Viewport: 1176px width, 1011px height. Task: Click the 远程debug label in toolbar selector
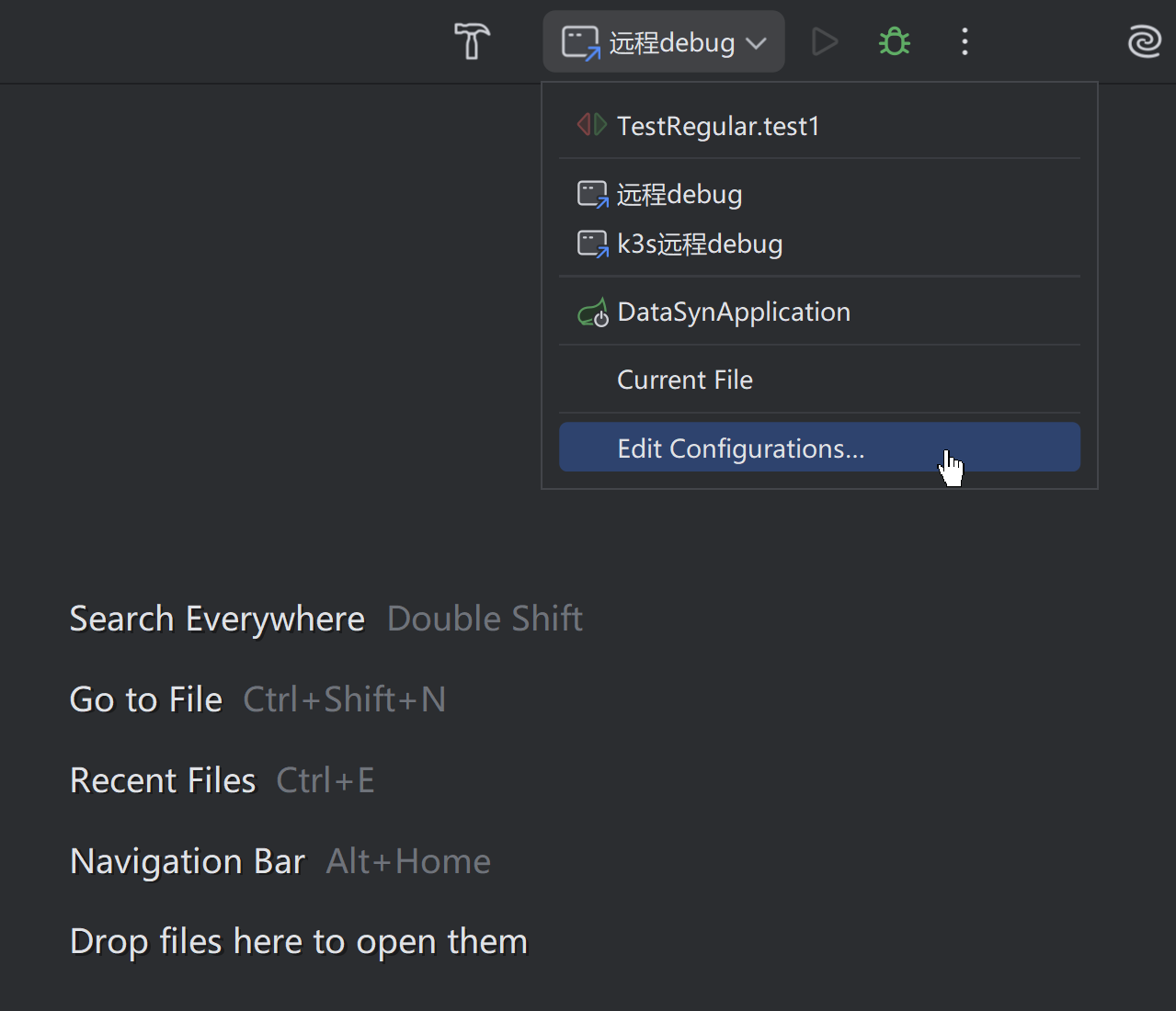click(672, 42)
